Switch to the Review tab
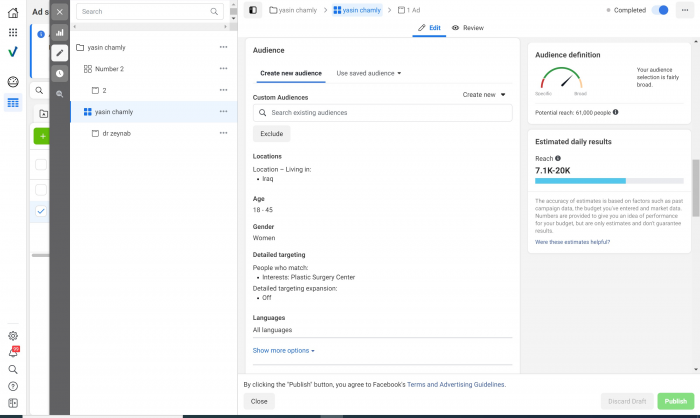This screenshot has height=418, width=700. click(x=468, y=28)
